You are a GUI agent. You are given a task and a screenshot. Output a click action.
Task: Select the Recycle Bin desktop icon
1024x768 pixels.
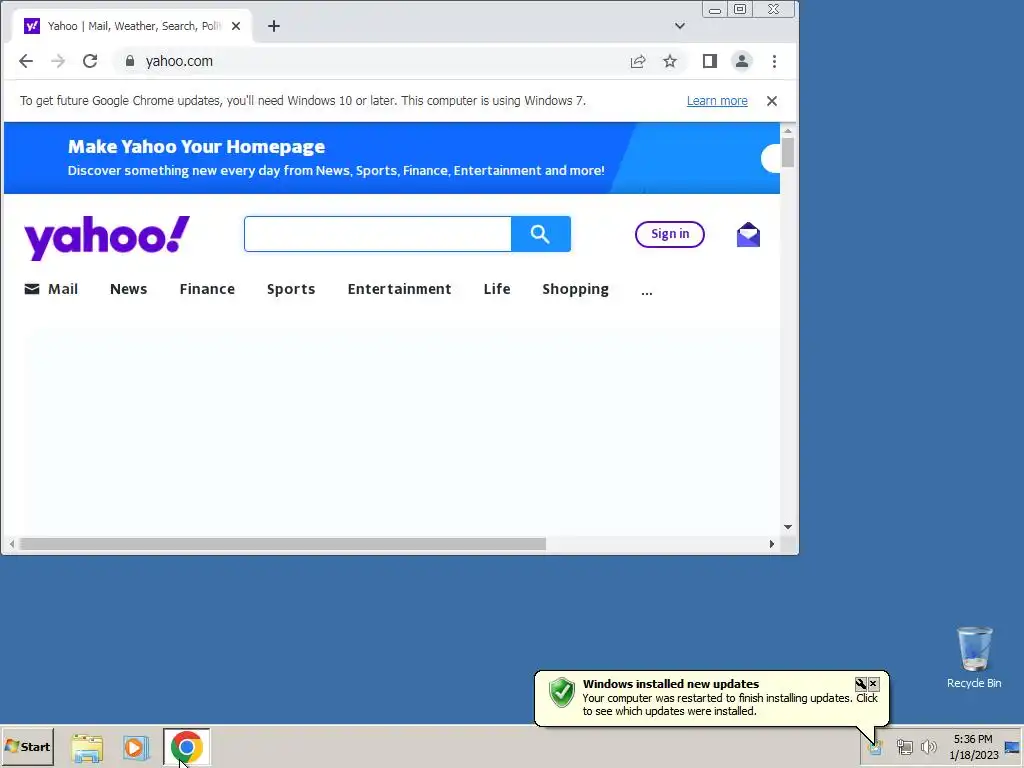[974, 657]
